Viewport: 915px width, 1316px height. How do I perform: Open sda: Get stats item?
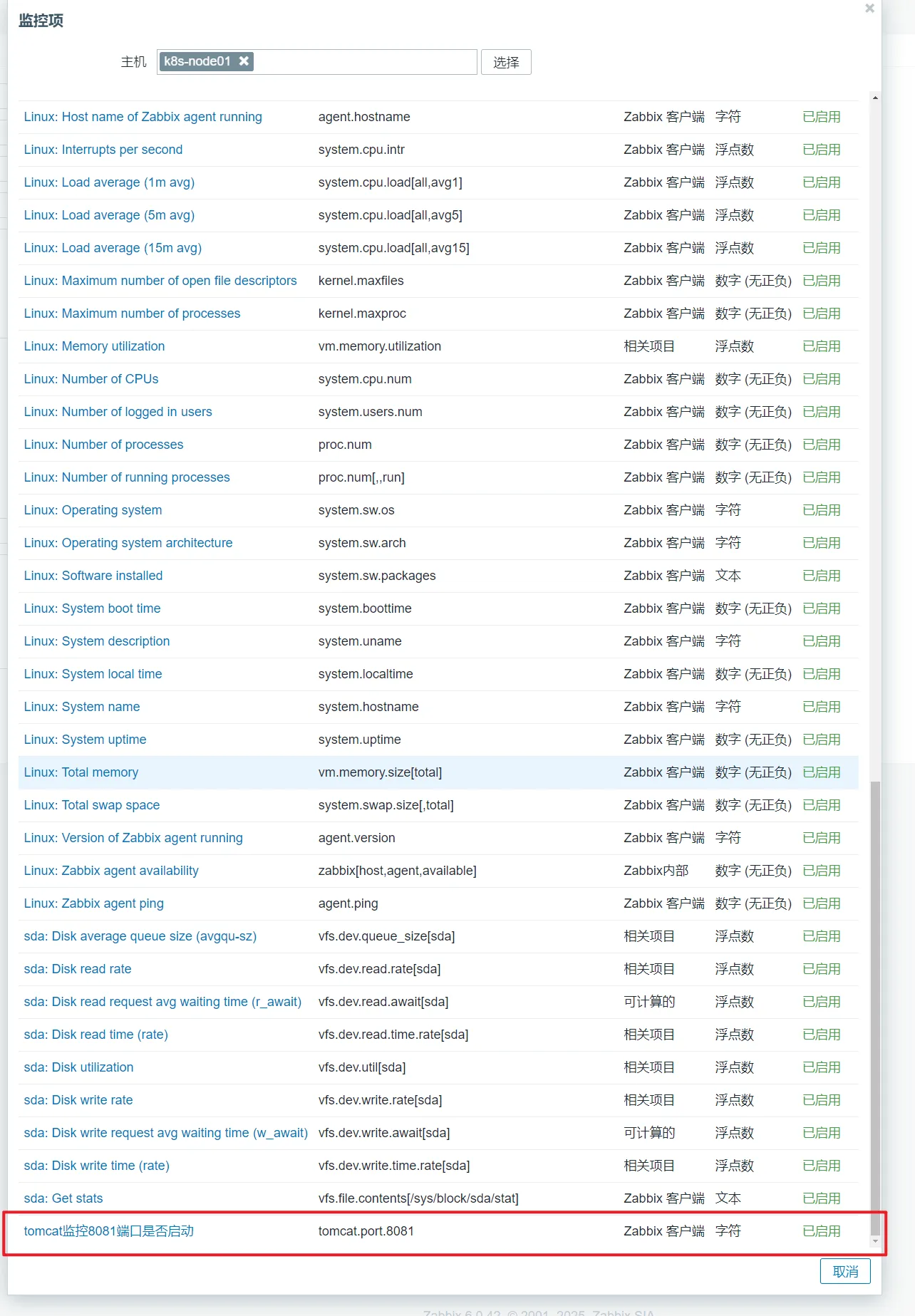63,1198
